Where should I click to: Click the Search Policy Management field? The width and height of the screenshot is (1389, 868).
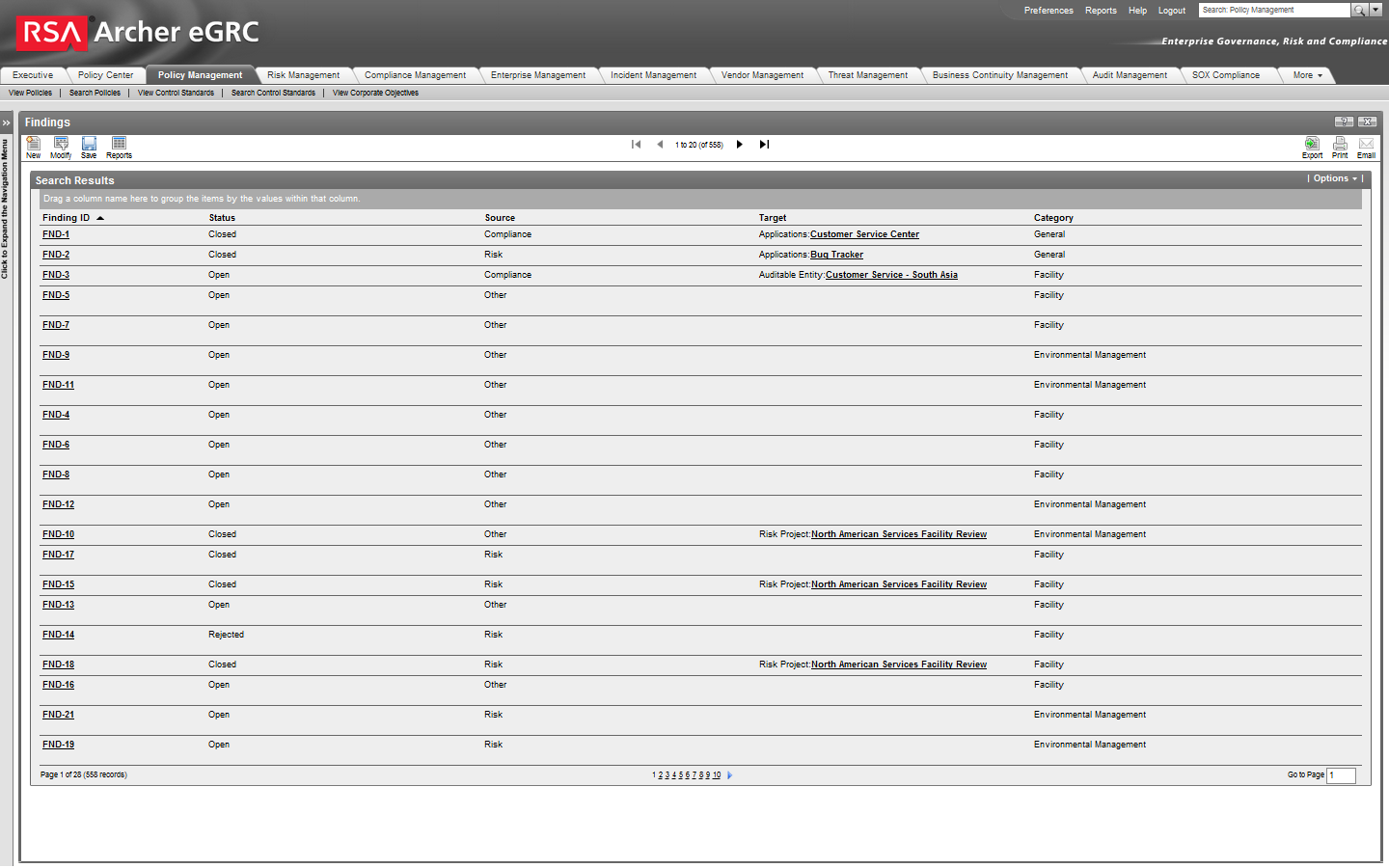(1274, 10)
